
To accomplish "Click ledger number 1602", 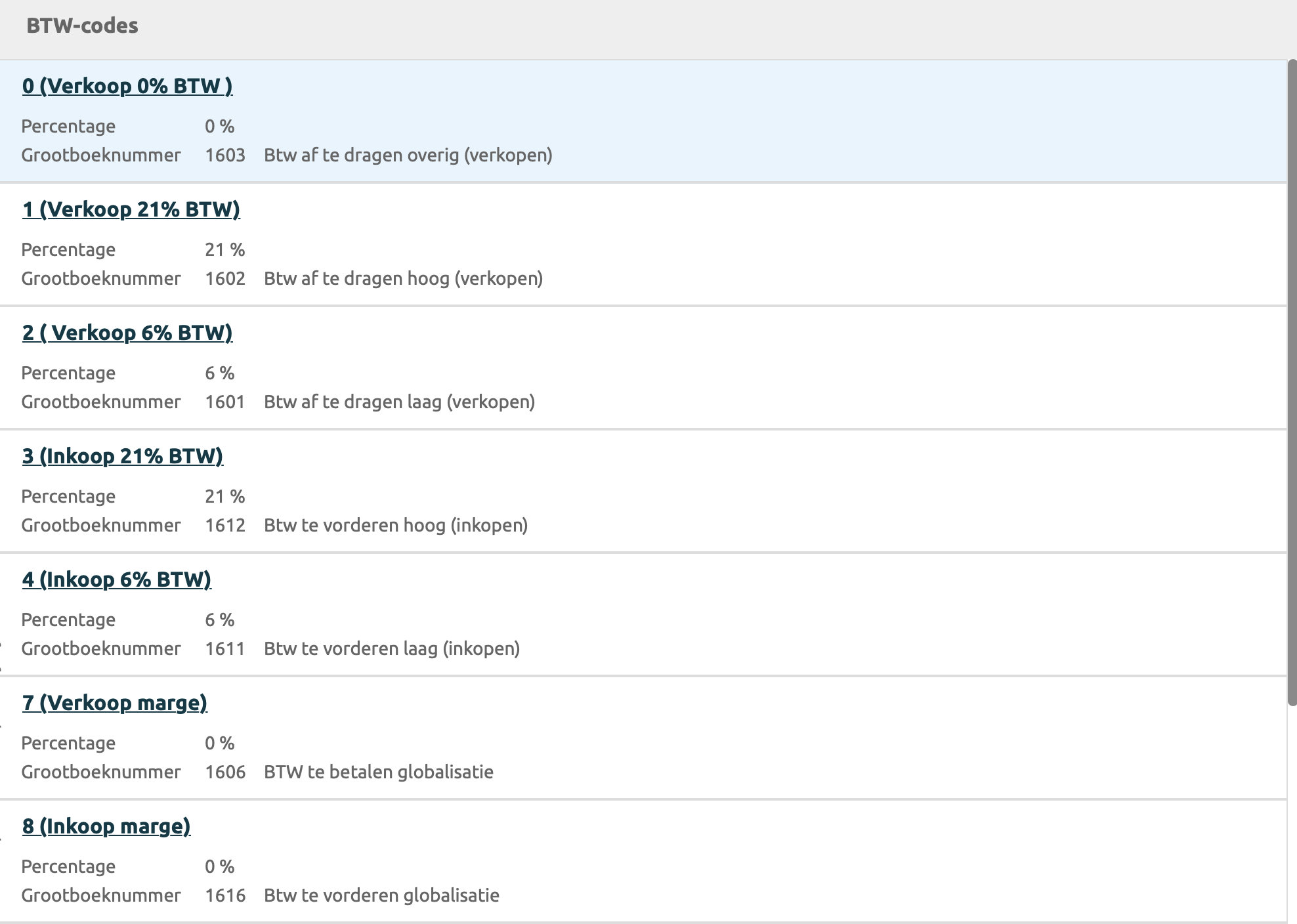I will tap(225, 279).
